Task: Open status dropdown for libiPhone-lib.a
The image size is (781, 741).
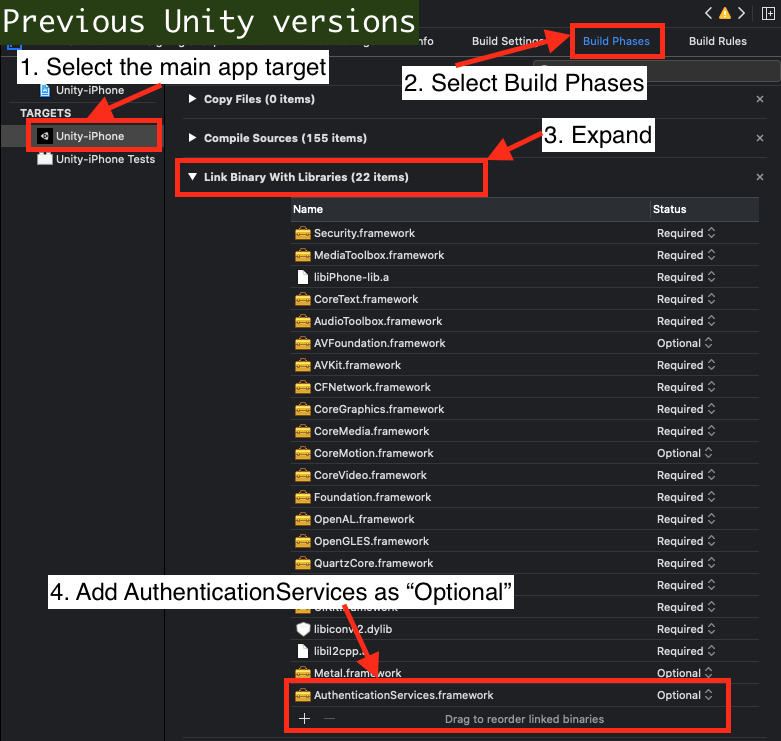Action: click(686, 277)
